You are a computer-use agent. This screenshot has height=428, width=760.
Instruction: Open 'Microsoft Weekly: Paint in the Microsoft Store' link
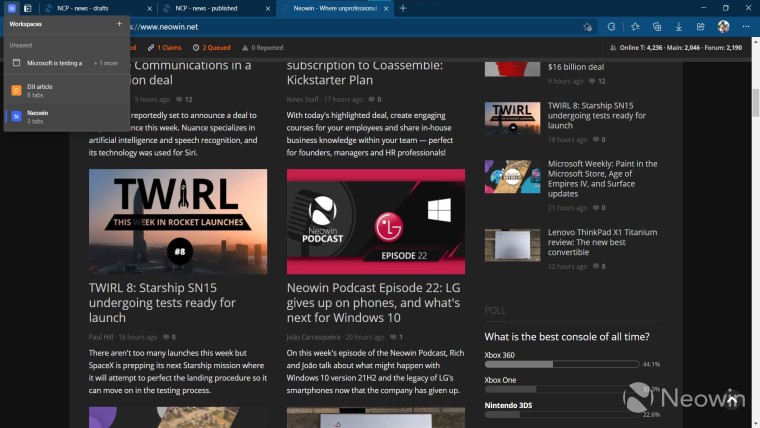click(602, 178)
